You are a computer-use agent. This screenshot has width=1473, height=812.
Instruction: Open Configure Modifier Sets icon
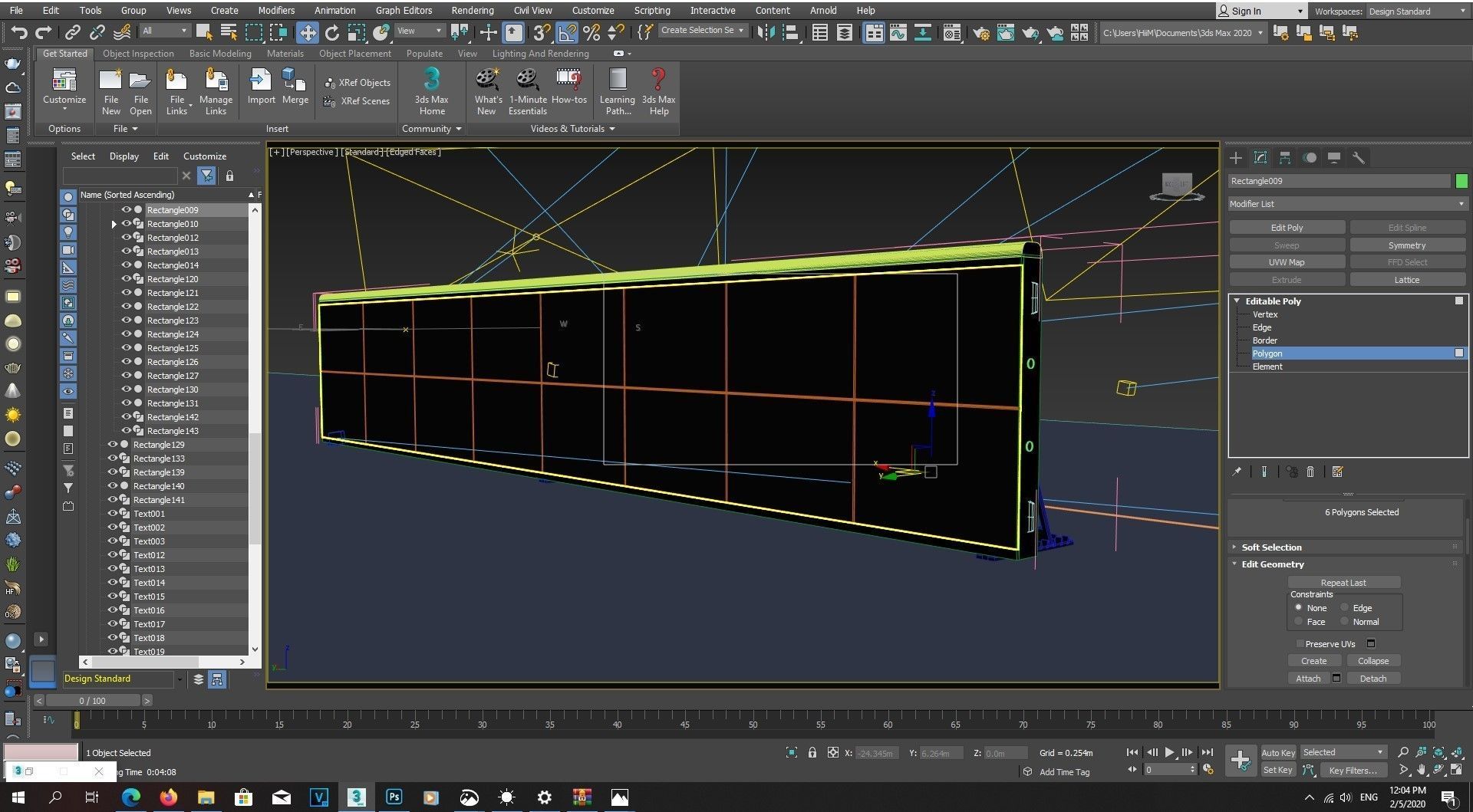click(x=1338, y=472)
